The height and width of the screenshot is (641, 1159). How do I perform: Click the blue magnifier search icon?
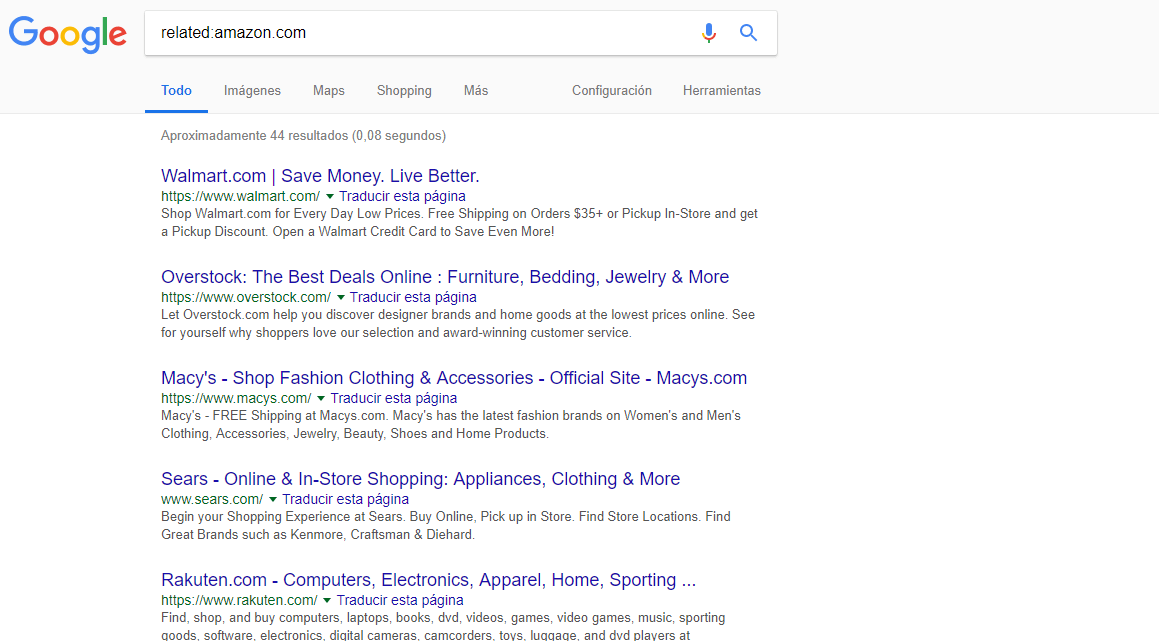coord(748,33)
